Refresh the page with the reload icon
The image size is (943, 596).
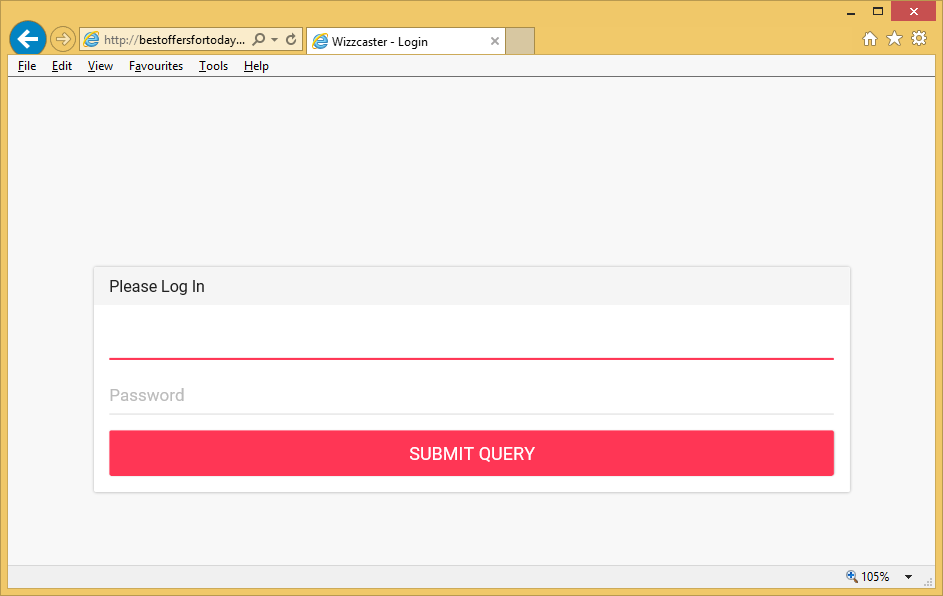click(x=291, y=40)
